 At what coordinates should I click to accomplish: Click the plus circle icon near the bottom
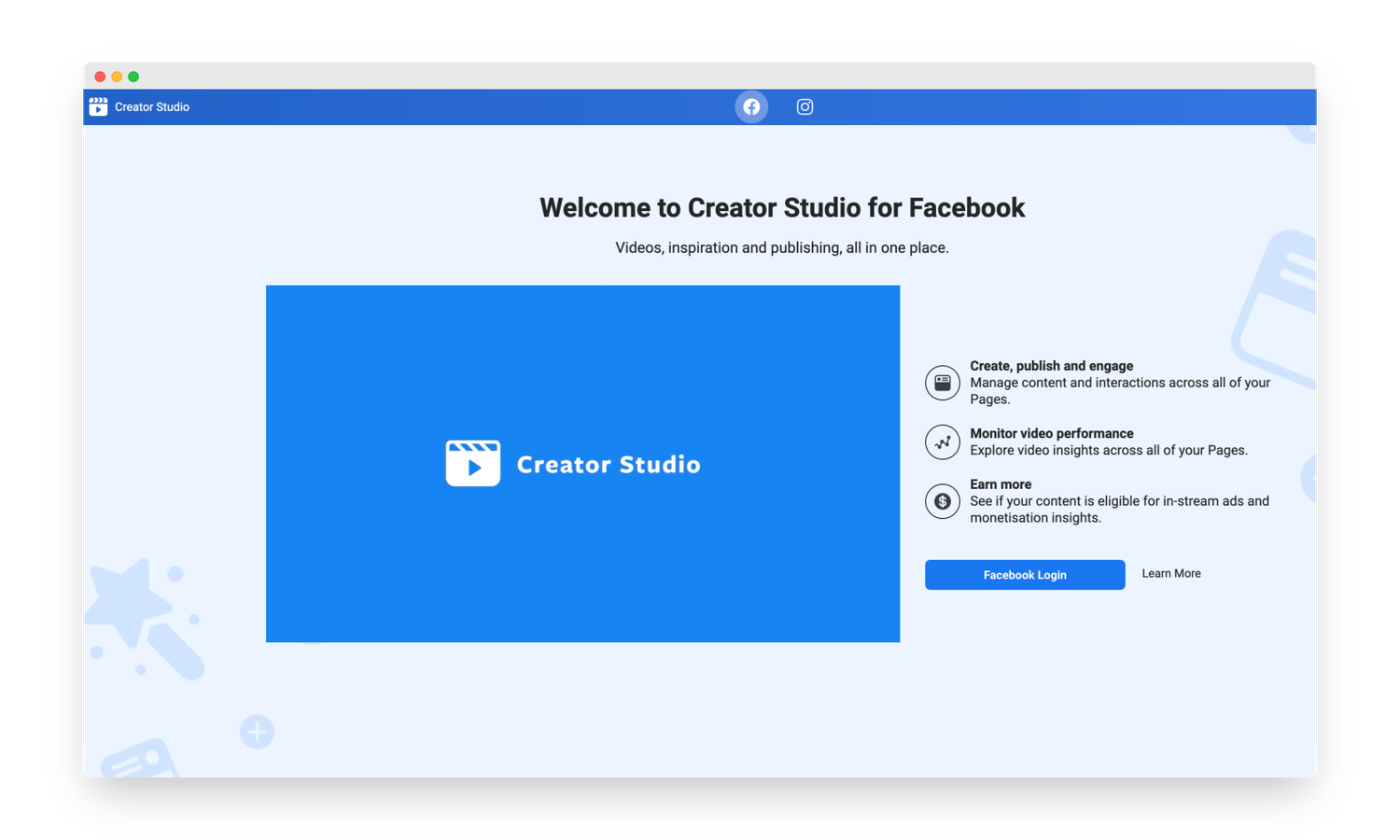click(258, 732)
